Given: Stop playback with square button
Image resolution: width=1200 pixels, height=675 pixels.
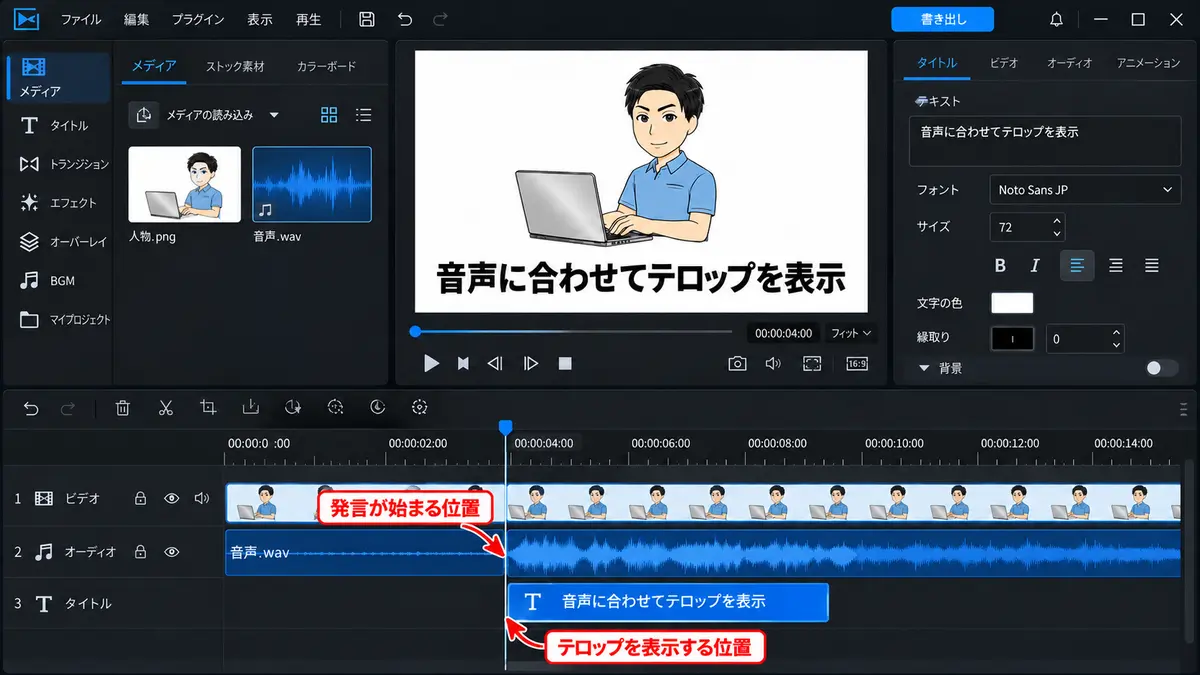Looking at the screenshot, I should point(565,364).
